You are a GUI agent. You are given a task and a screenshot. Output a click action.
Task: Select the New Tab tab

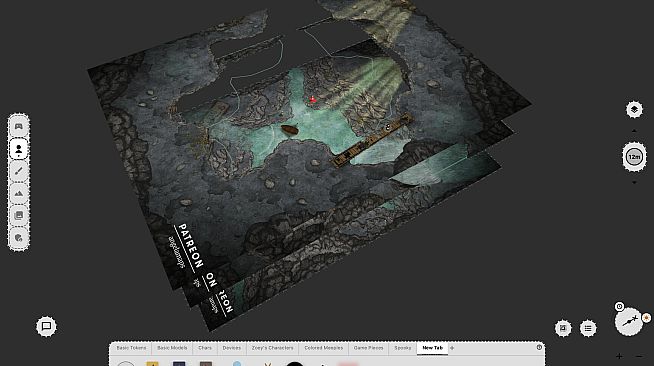point(433,348)
